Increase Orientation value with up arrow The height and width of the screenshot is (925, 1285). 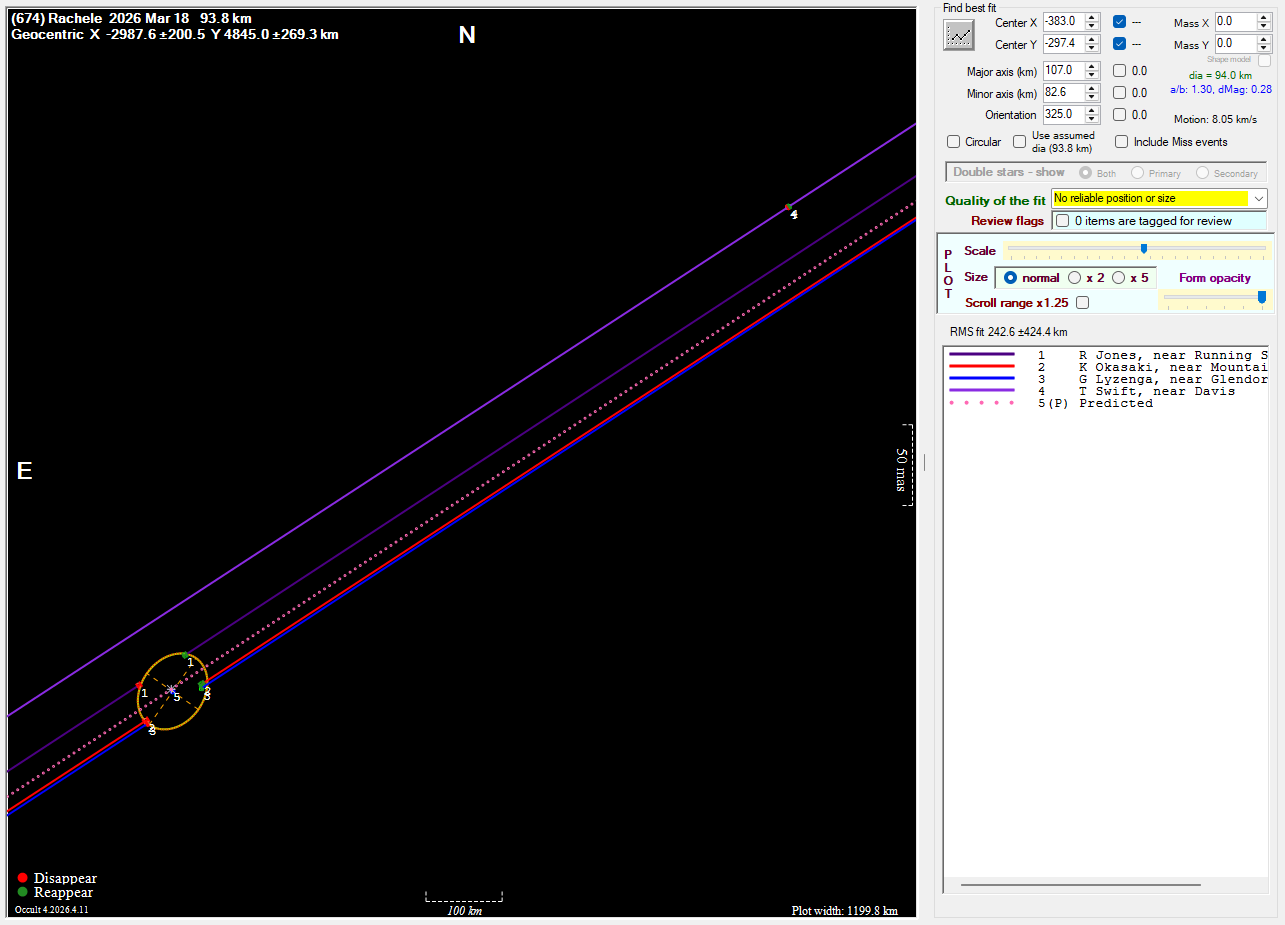click(x=1092, y=110)
